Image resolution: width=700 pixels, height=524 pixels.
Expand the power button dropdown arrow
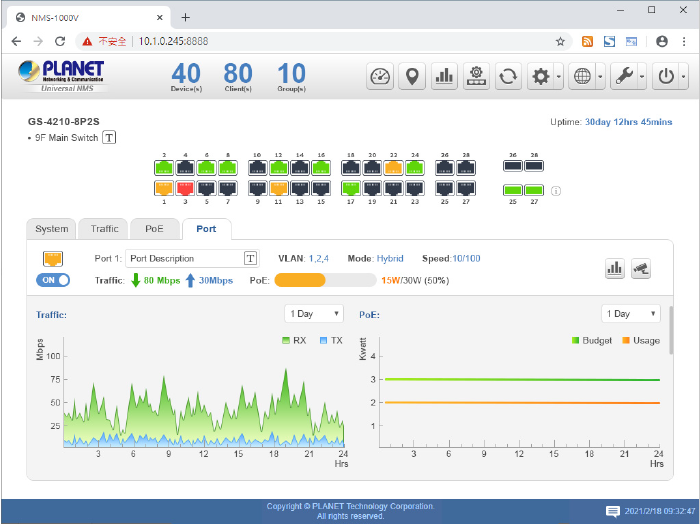click(x=684, y=77)
